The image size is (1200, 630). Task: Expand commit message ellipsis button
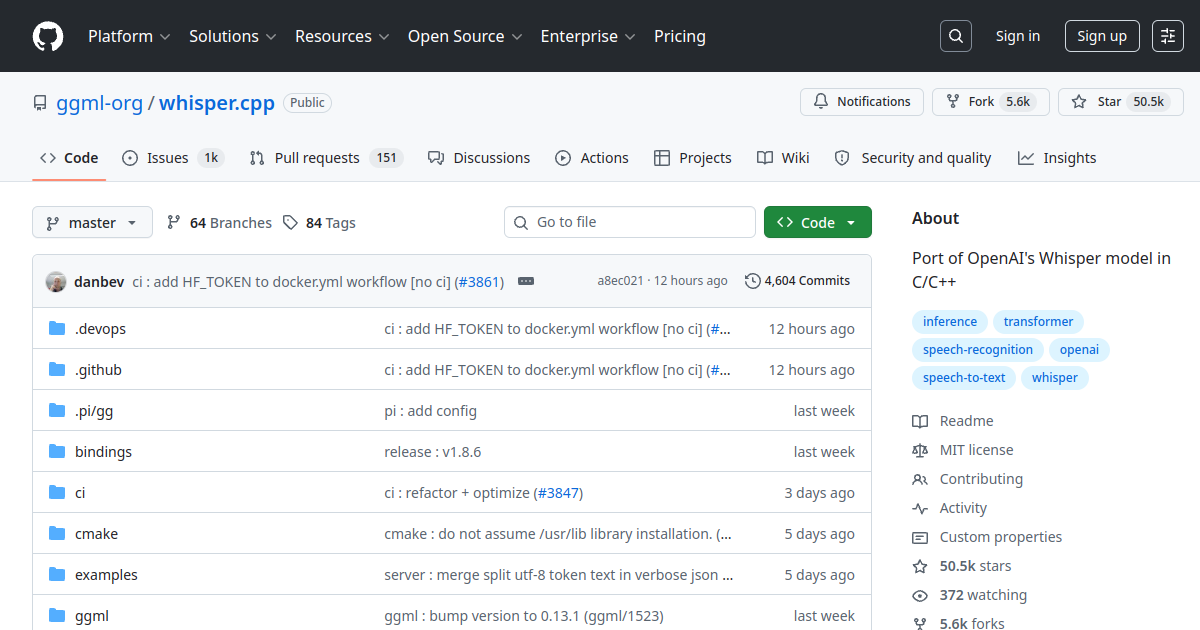526,281
